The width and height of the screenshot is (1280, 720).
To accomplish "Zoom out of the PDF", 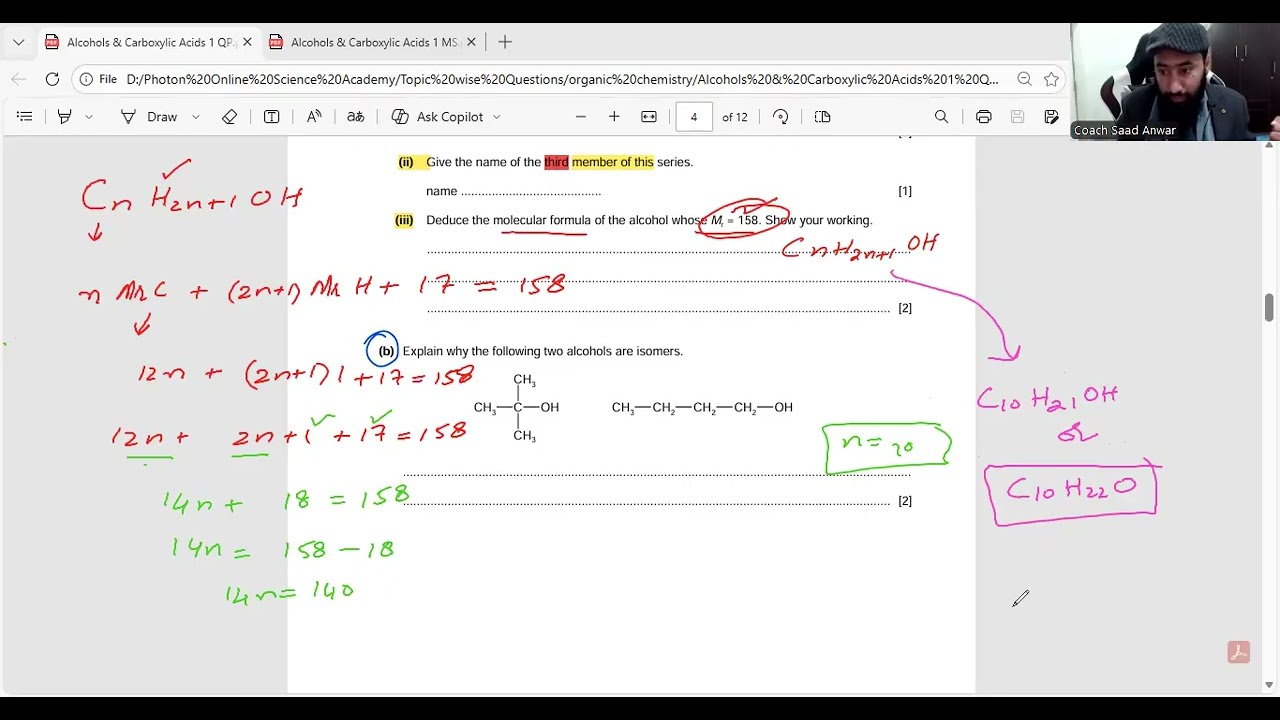I will tap(580, 117).
